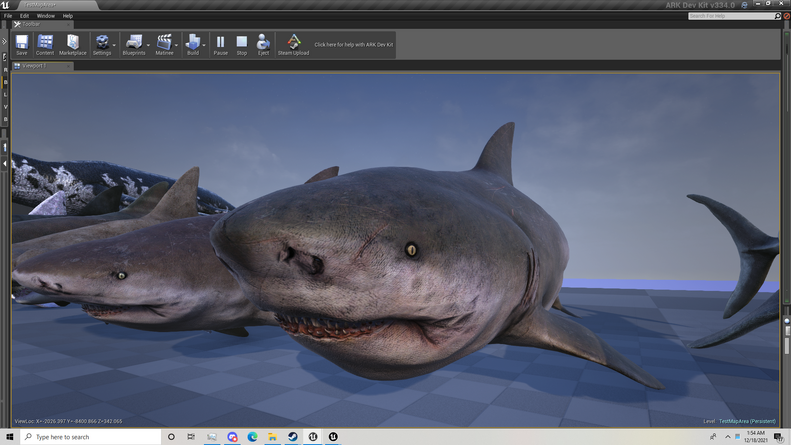
Task: Close the Viewport 1 tab
Action: point(69,66)
